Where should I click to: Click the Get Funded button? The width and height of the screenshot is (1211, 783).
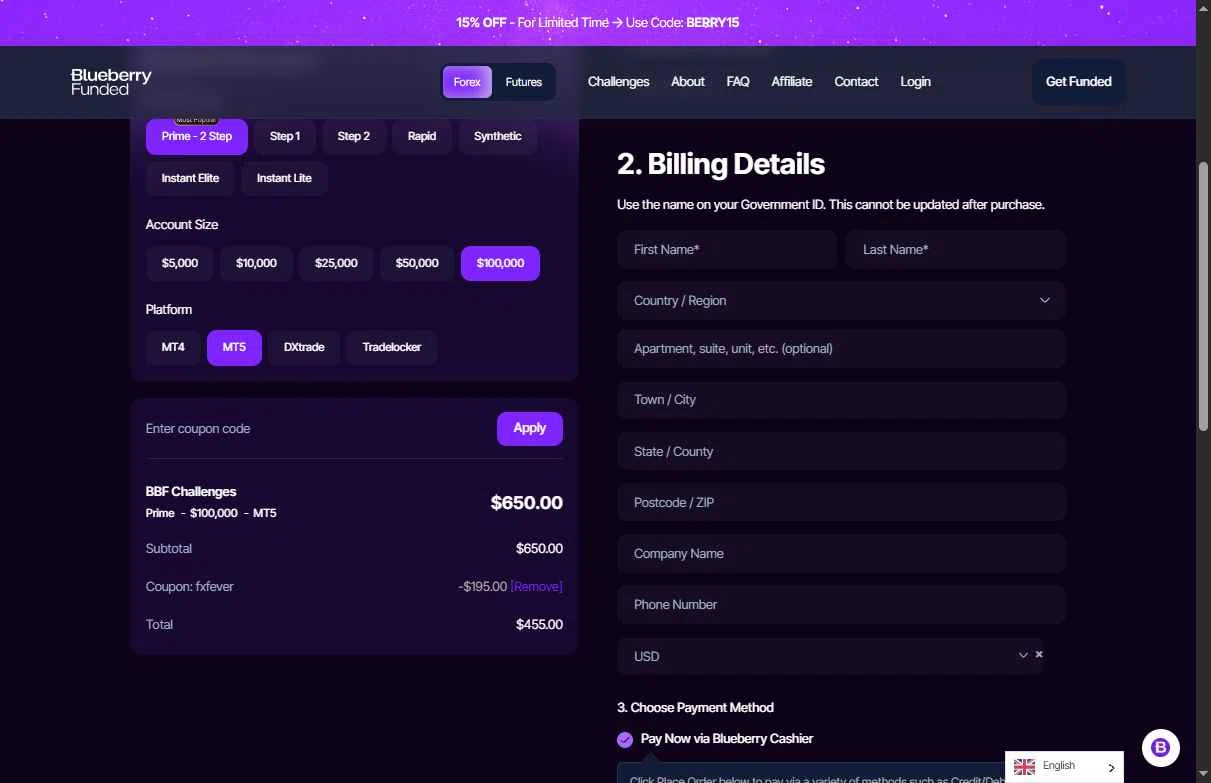pyautogui.click(x=1078, y=82)
